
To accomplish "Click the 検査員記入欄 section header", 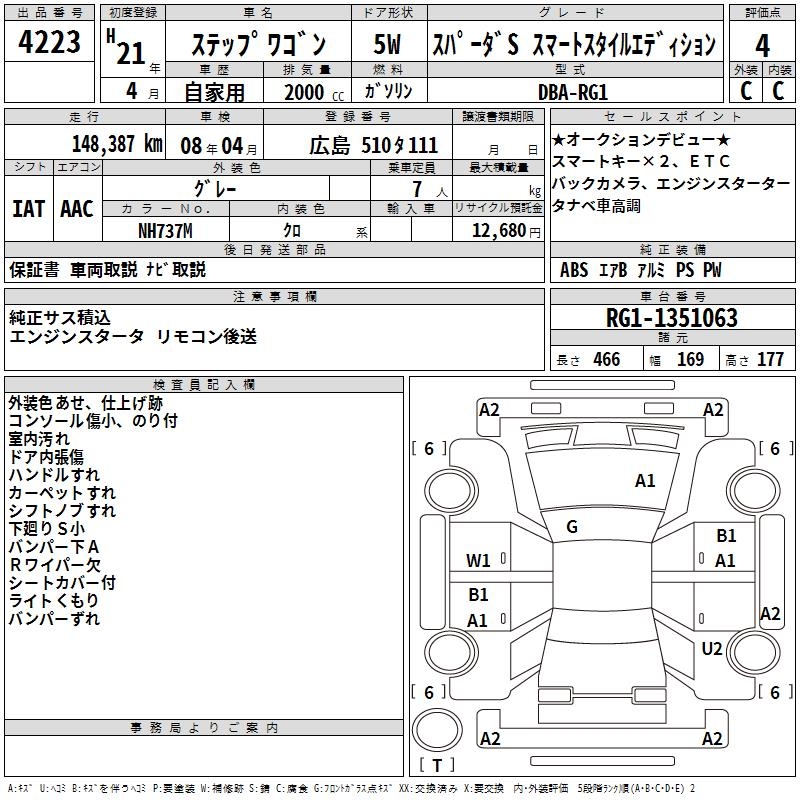I will [204, 385].
